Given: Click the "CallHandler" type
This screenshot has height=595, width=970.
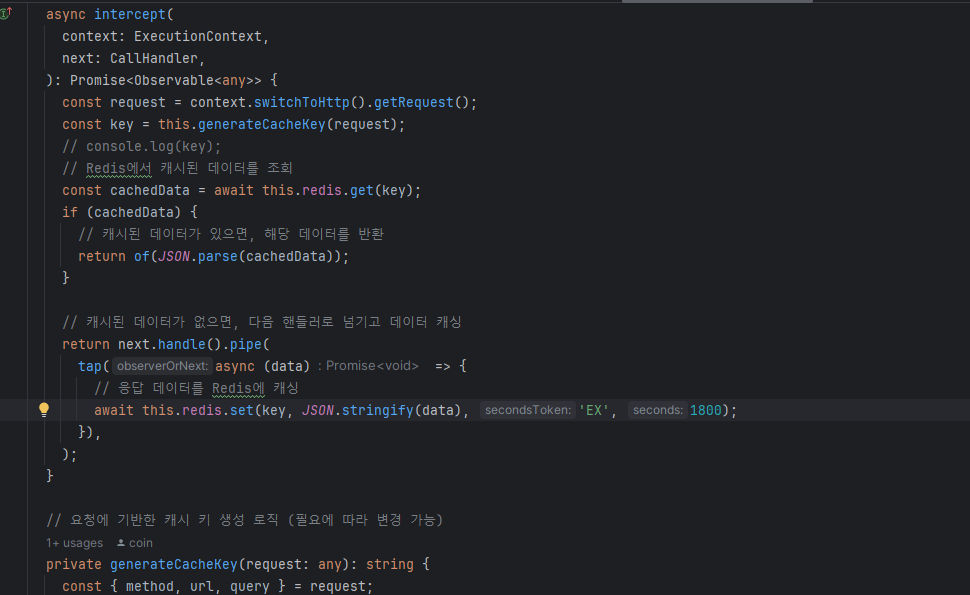Looking at the screenshot, I should click(153, 58).
